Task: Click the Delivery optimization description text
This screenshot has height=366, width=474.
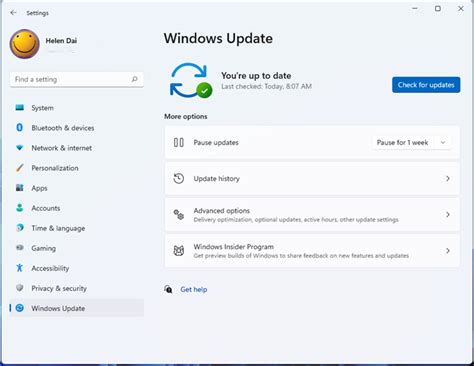Action: 296,220
